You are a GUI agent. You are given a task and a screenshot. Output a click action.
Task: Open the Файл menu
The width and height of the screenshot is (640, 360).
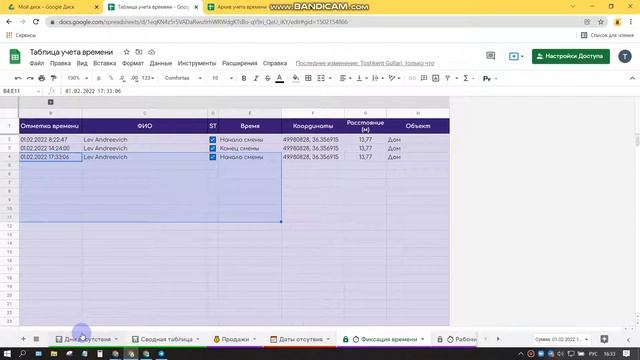coord(37,63)
